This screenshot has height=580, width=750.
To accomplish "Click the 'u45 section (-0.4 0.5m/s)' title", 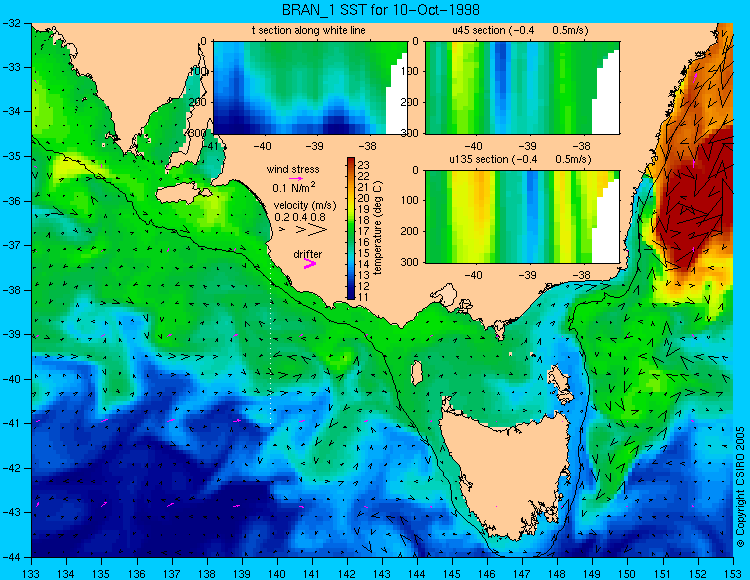I will [x=520, y=30].
